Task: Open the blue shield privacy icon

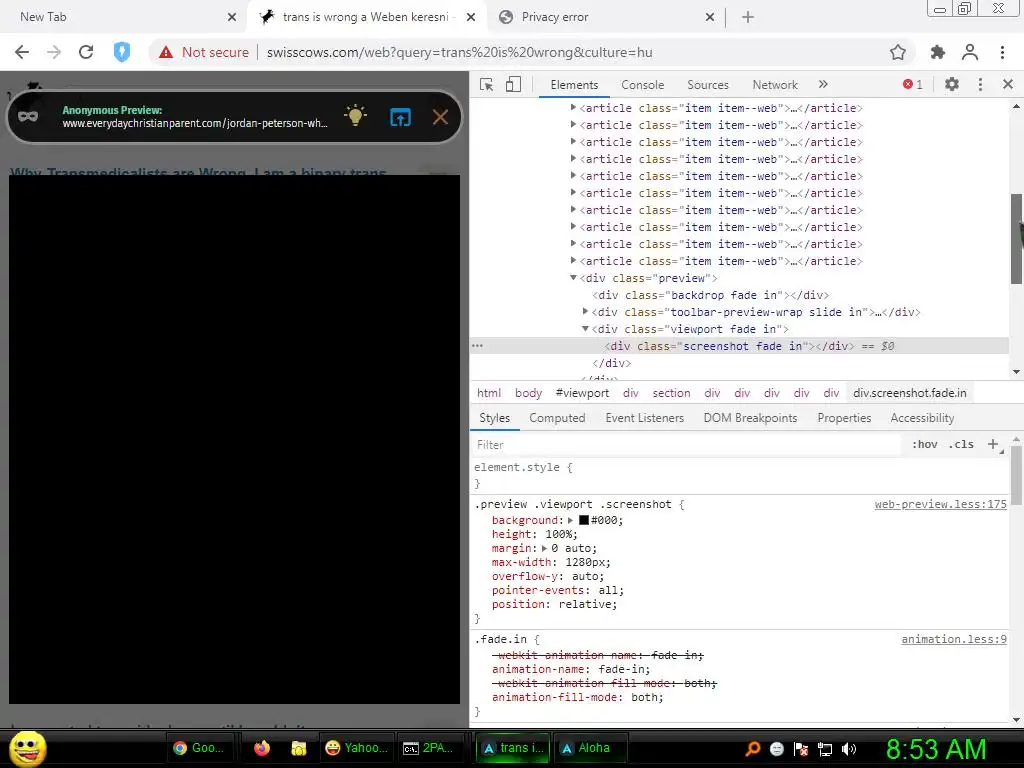Action: coord(121,52)
